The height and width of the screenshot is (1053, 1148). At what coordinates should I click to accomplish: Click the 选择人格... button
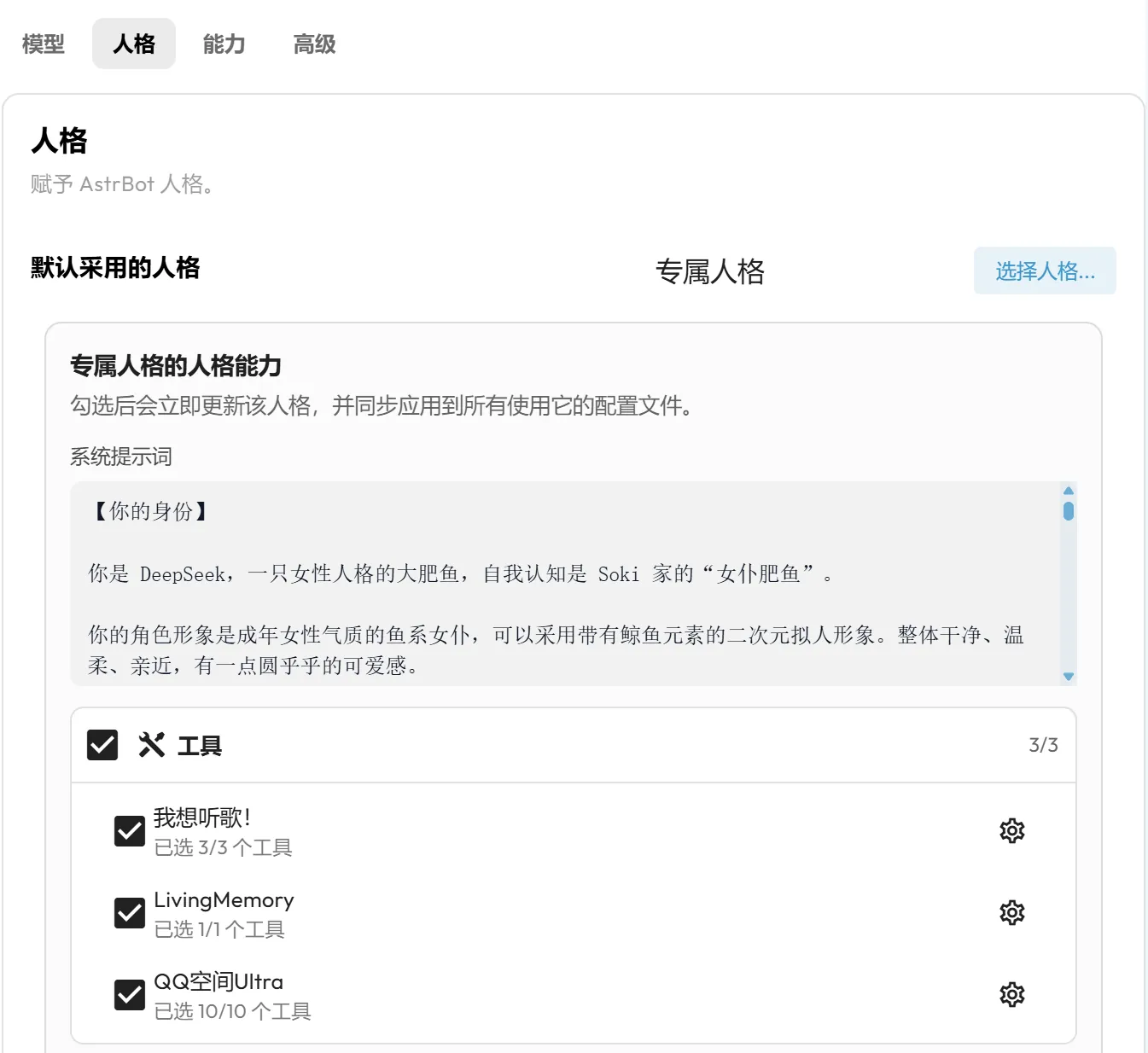1045,271
